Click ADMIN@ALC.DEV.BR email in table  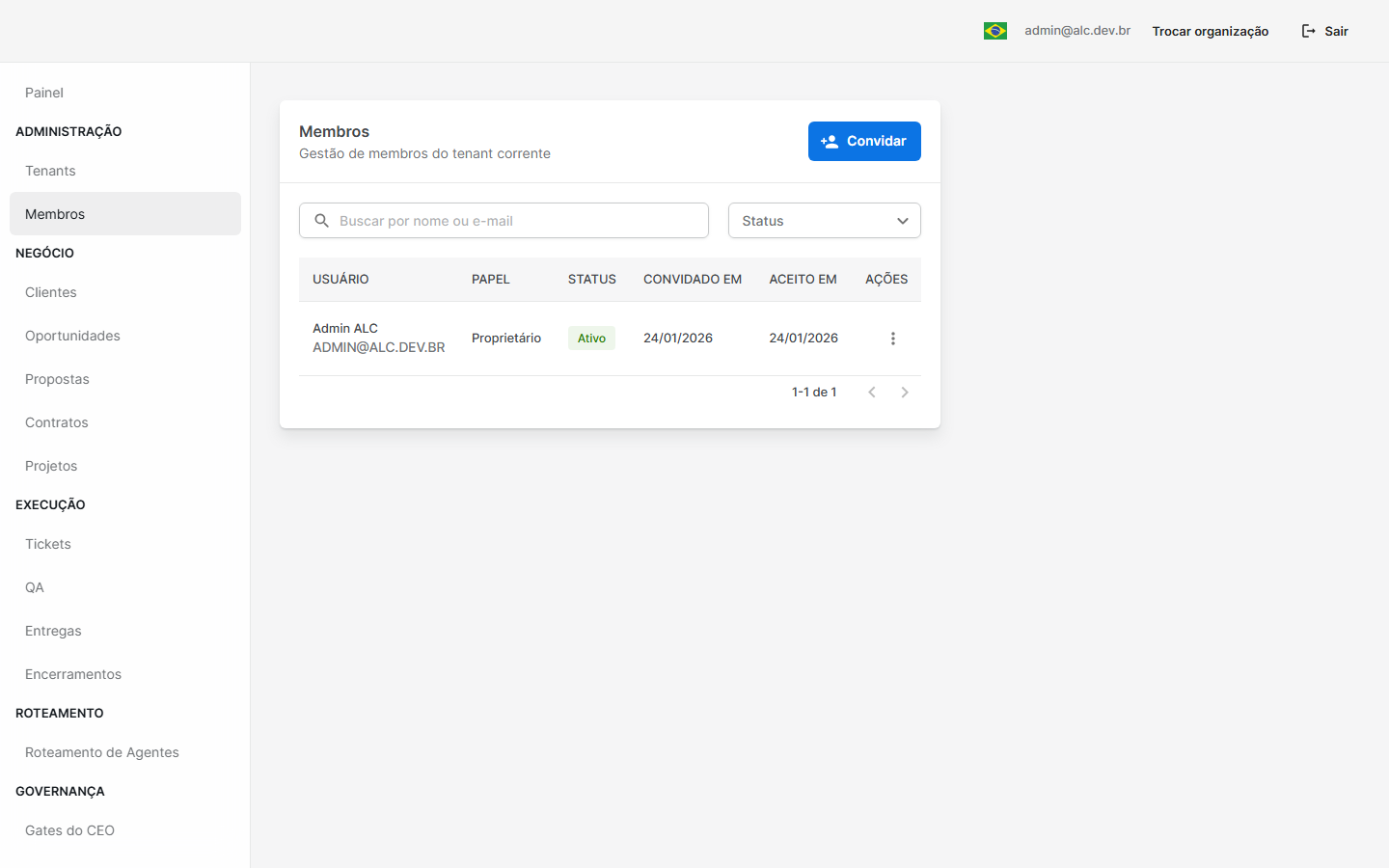pyautogui.click(x=379, y=347)
